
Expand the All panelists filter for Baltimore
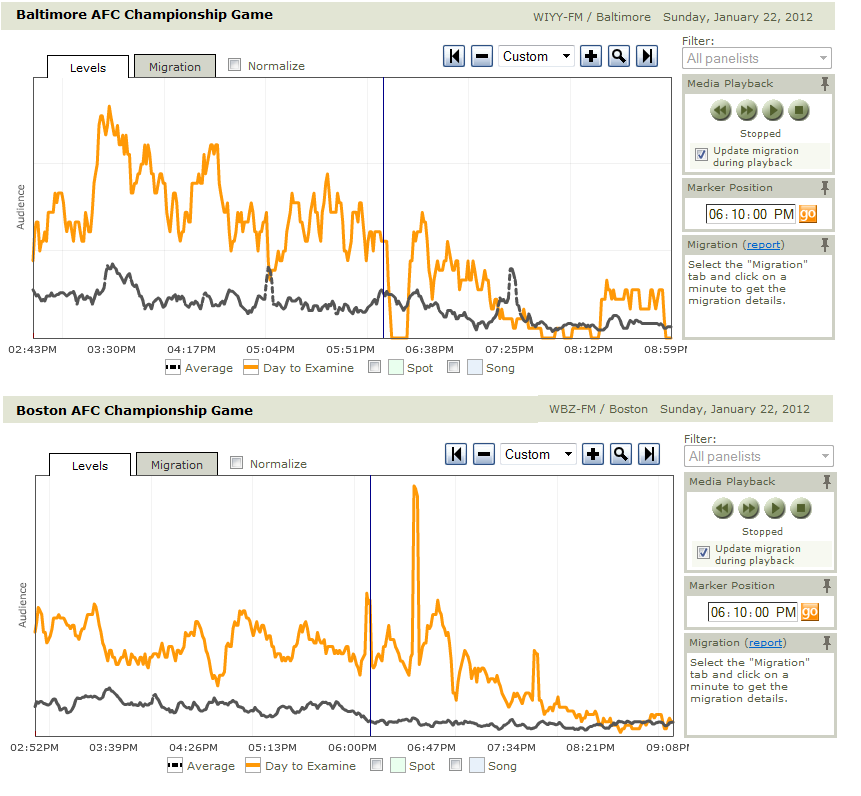pos(757,59)
